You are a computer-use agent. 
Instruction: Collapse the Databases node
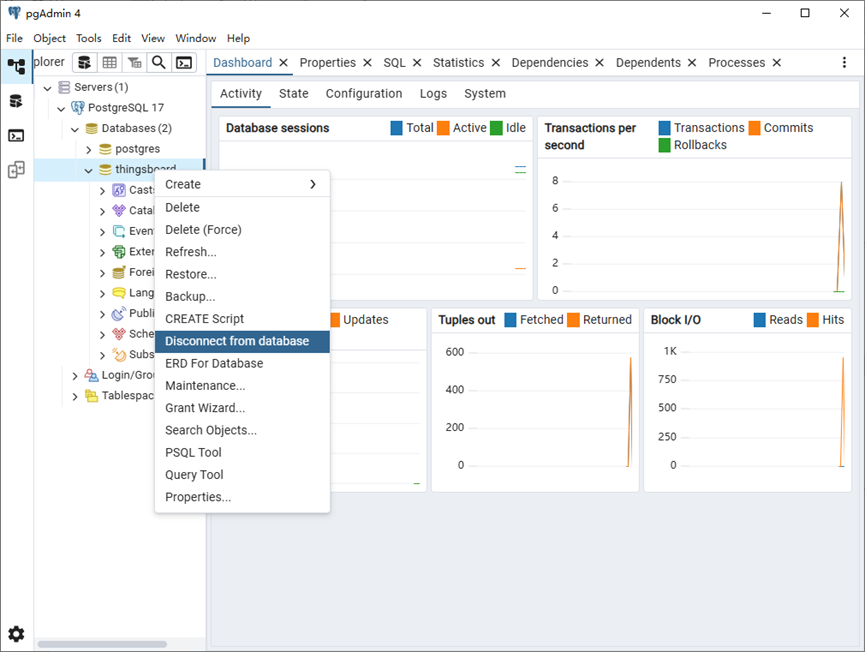tap(75, 129)
